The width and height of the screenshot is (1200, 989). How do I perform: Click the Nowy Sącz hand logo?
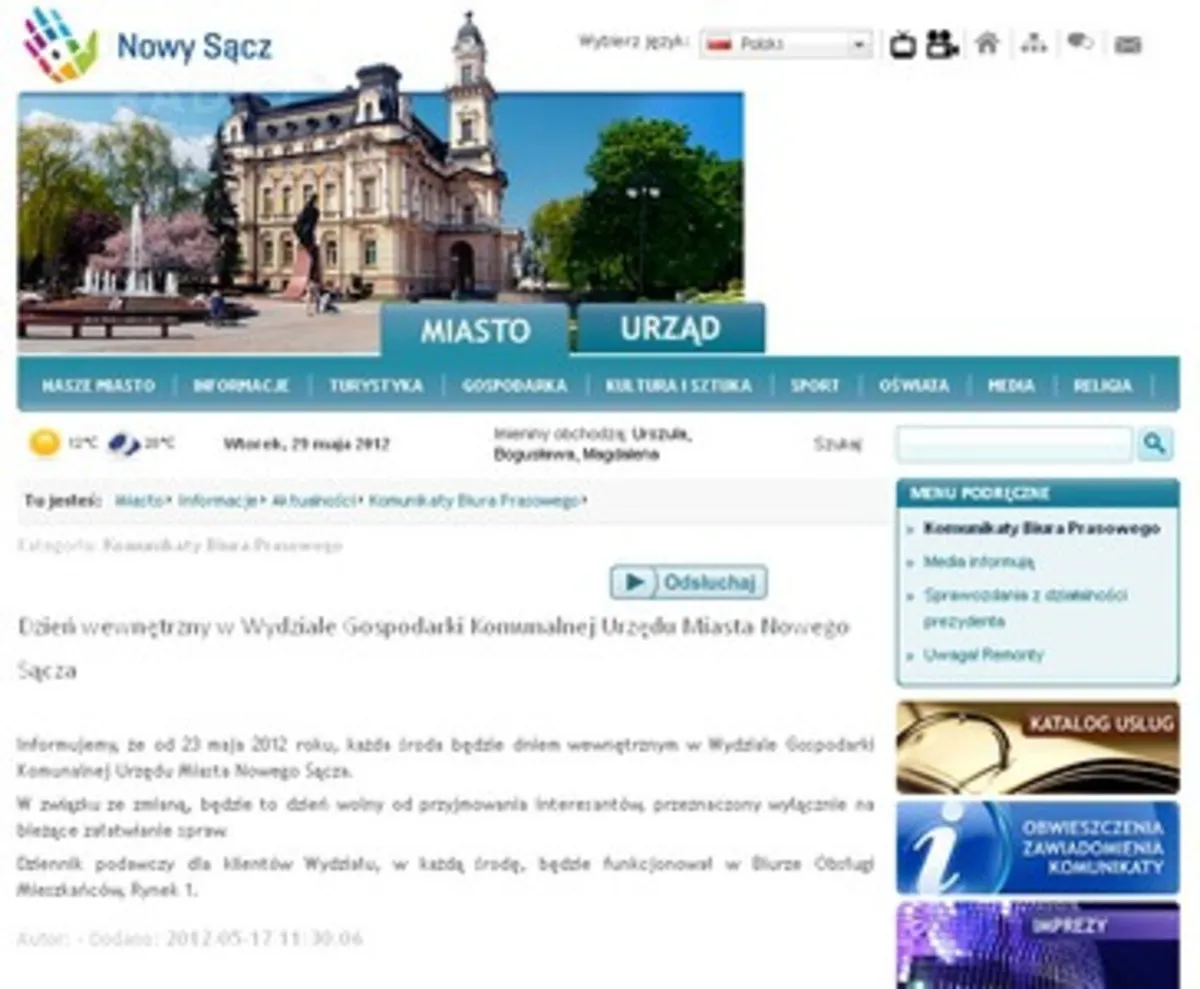pos(61,44)
